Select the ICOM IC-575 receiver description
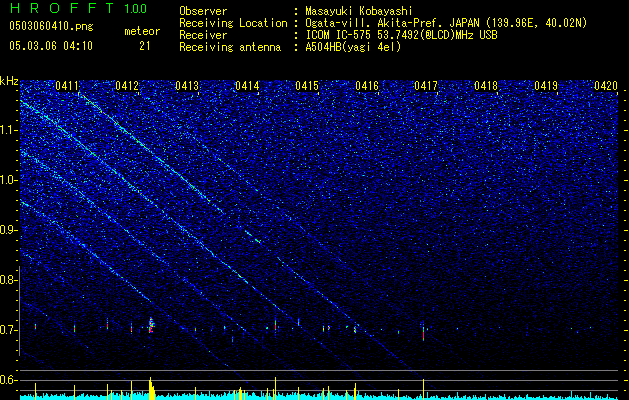629x400 pixels. coord(401,35)
